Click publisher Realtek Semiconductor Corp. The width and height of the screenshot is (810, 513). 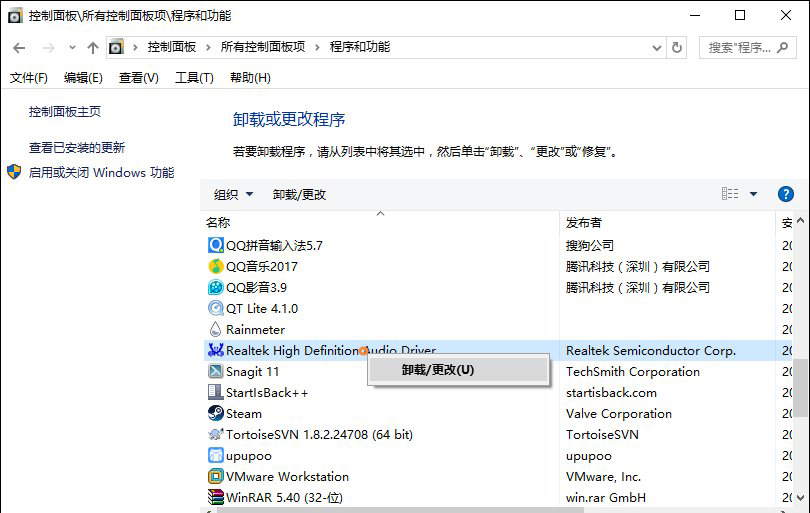point(651,351)
